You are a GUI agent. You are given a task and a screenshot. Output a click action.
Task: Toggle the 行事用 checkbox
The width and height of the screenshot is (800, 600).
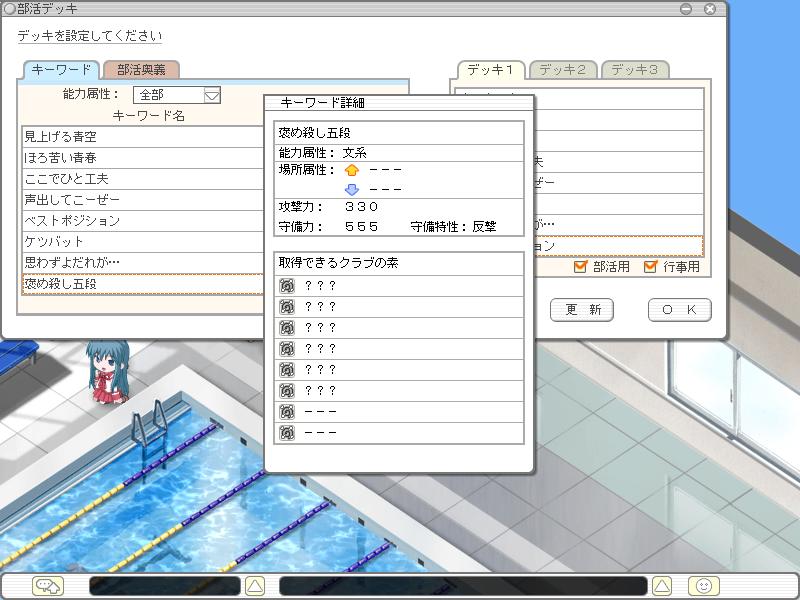click(x=650, y=266)
